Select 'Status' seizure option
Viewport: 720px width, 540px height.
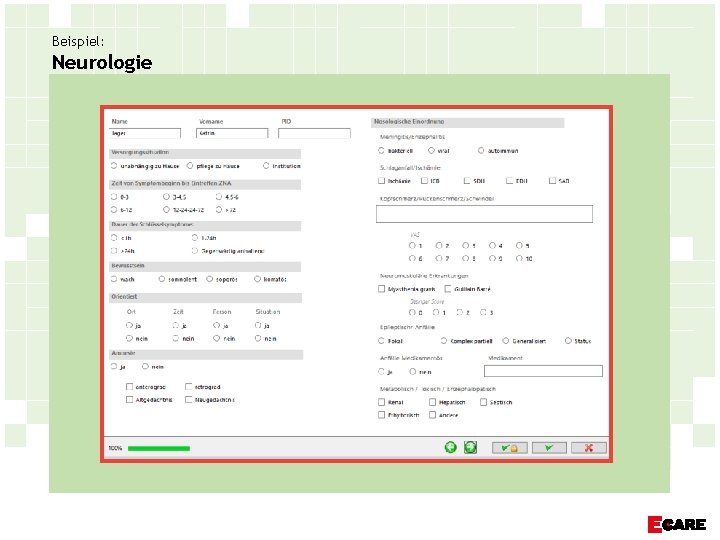point(568,341)
